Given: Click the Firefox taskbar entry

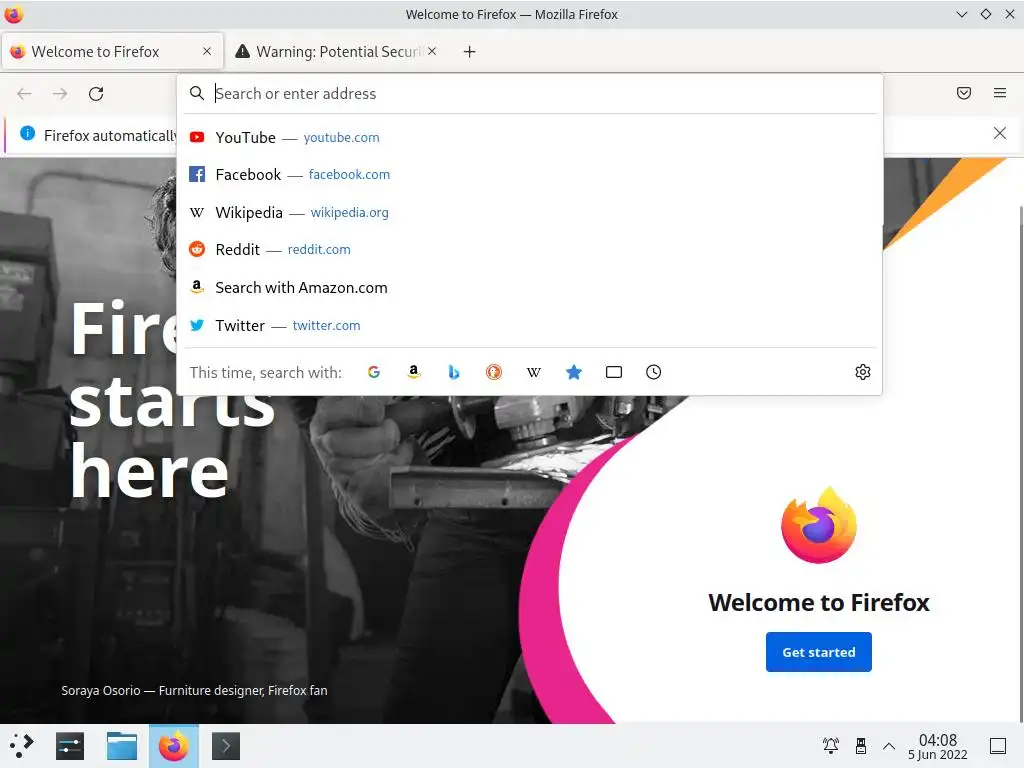Looking at the screenshot, I should [174, 746].
